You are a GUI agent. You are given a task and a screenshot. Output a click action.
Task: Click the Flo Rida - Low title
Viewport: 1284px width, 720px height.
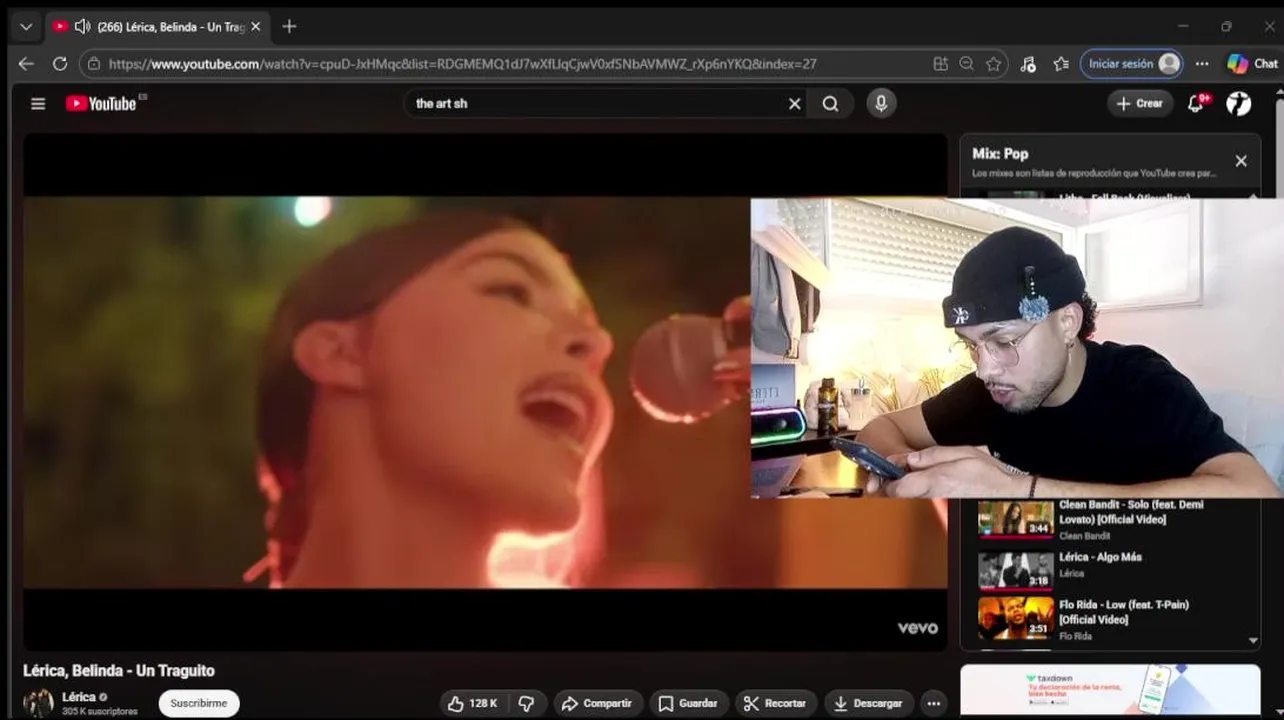click(1124, 612)
